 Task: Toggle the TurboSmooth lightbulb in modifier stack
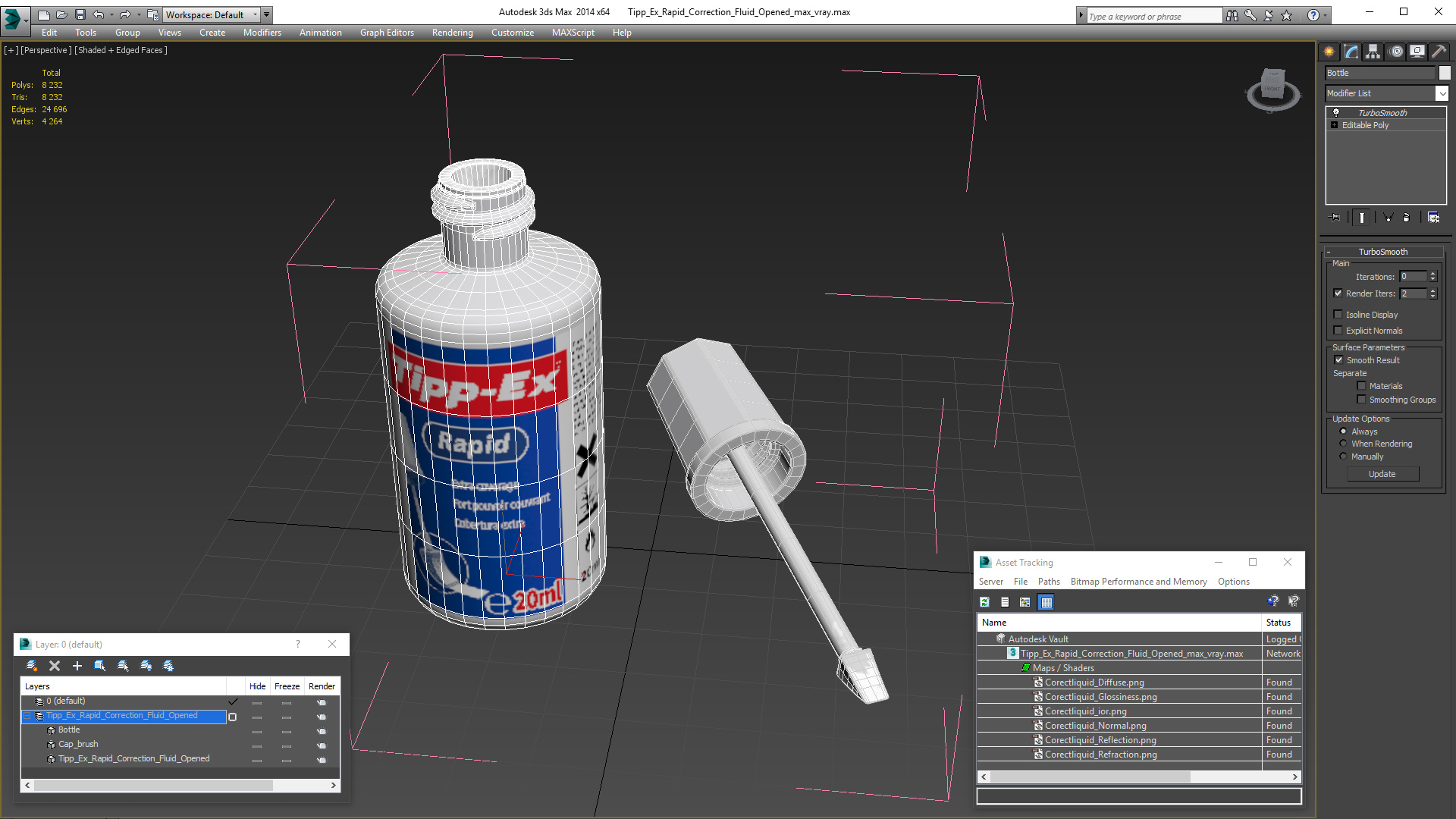1336,112
